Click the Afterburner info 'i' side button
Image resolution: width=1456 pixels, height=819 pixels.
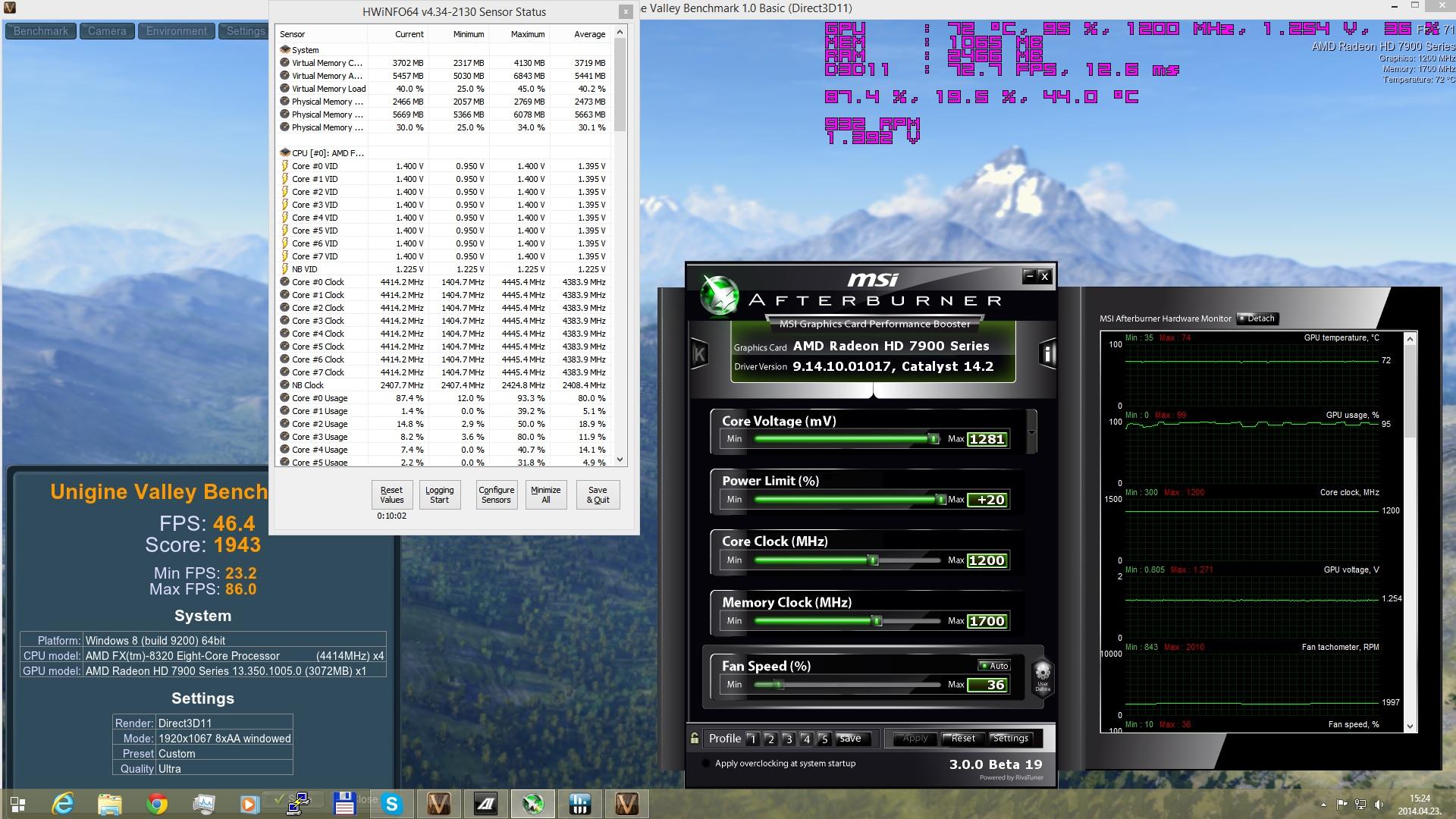tap(1047, 353)
